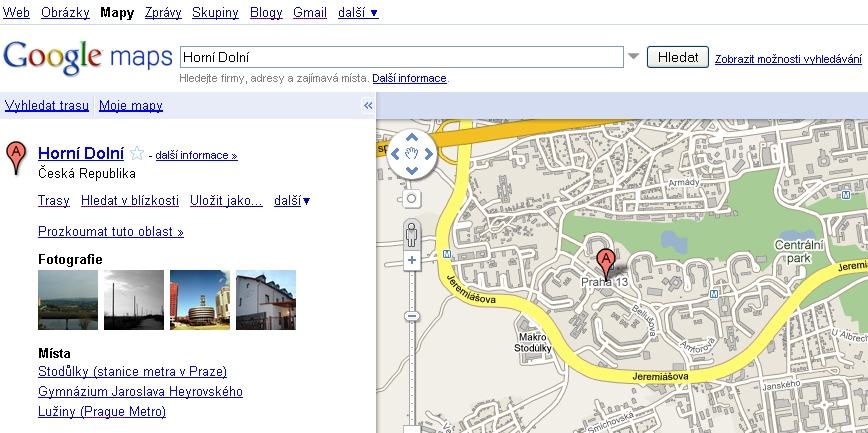Viewport: 868px width, 433px height.
Task: Zoom in with the plus button
Action: point(411,260)
